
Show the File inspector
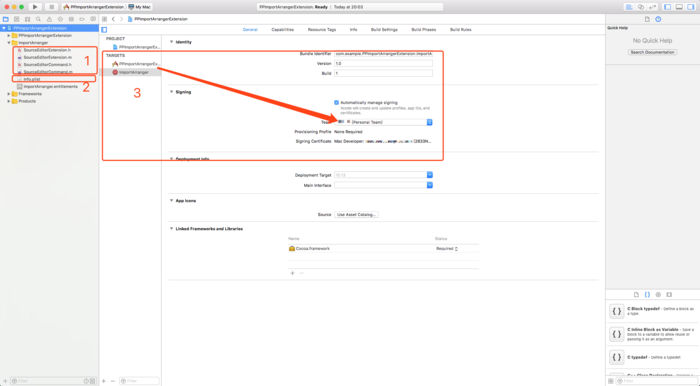pyautogui.click(x=647, y=19)
